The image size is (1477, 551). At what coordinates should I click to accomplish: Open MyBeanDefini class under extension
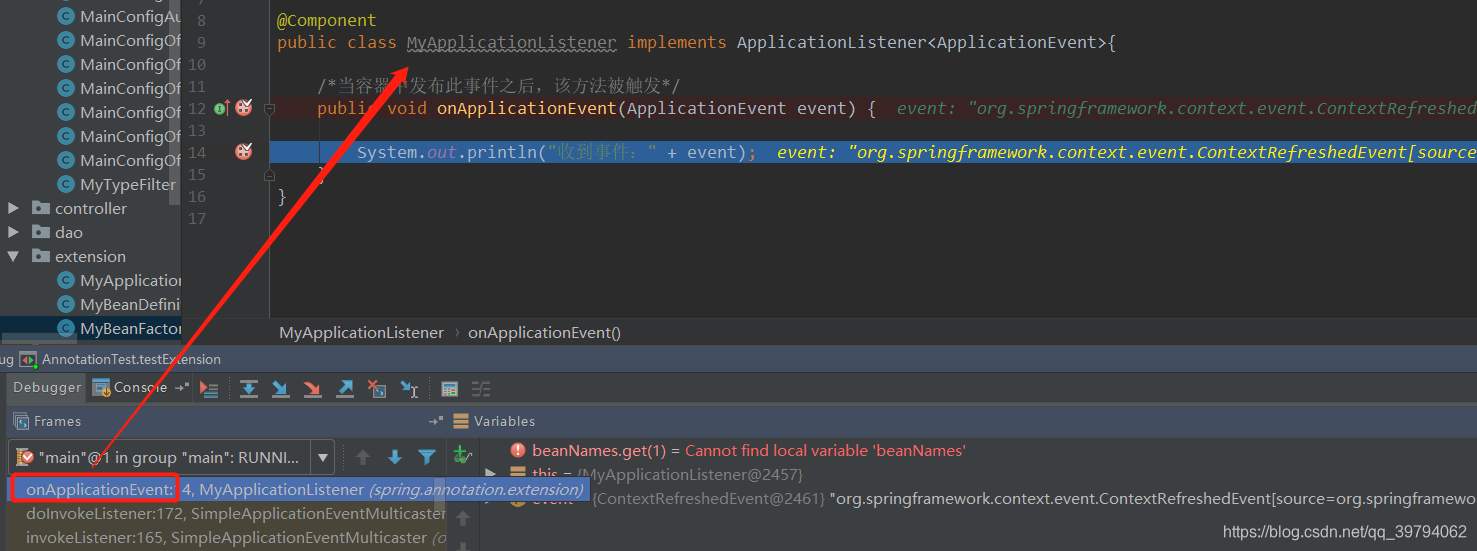pos(131,304)
